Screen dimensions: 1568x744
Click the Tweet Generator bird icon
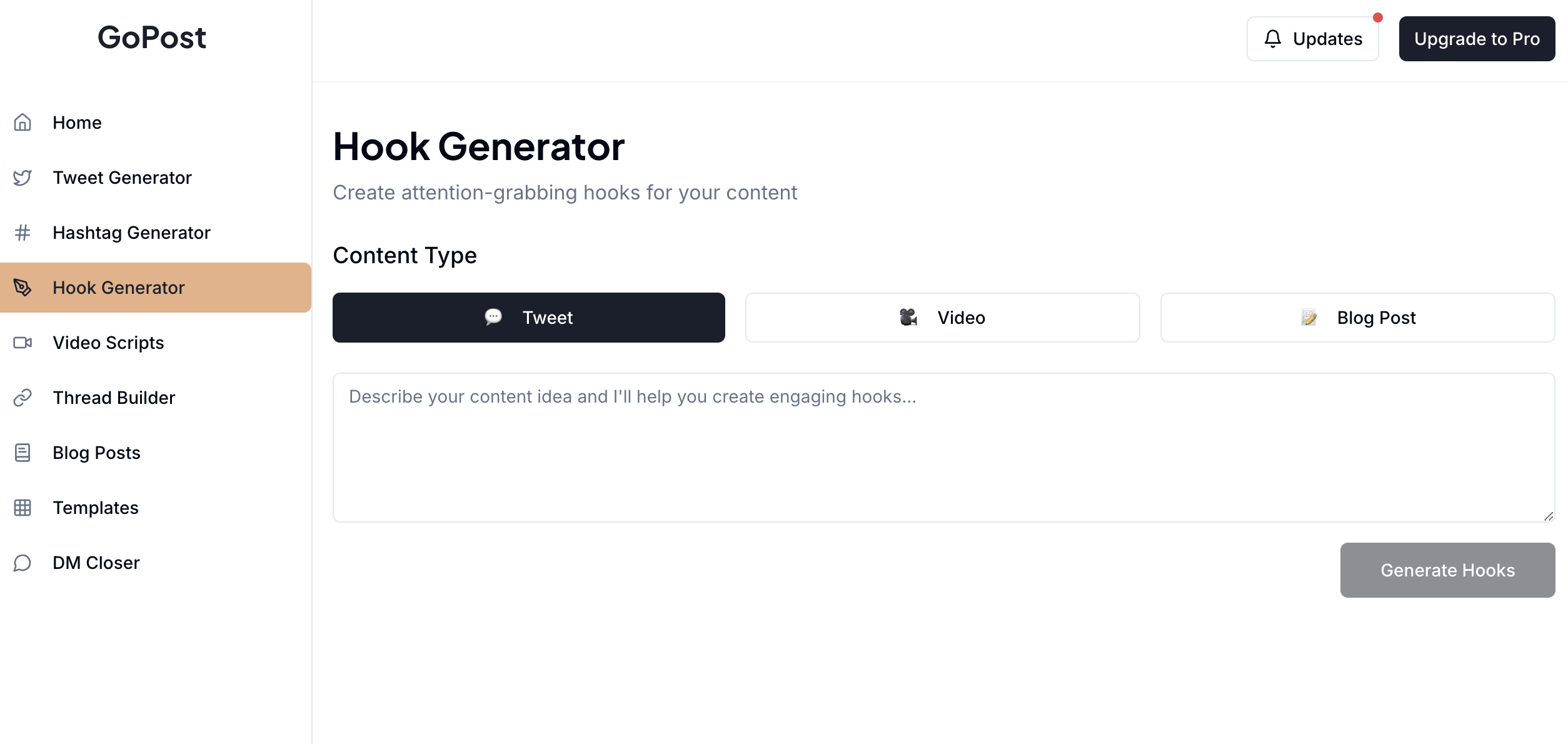[23, 178]
